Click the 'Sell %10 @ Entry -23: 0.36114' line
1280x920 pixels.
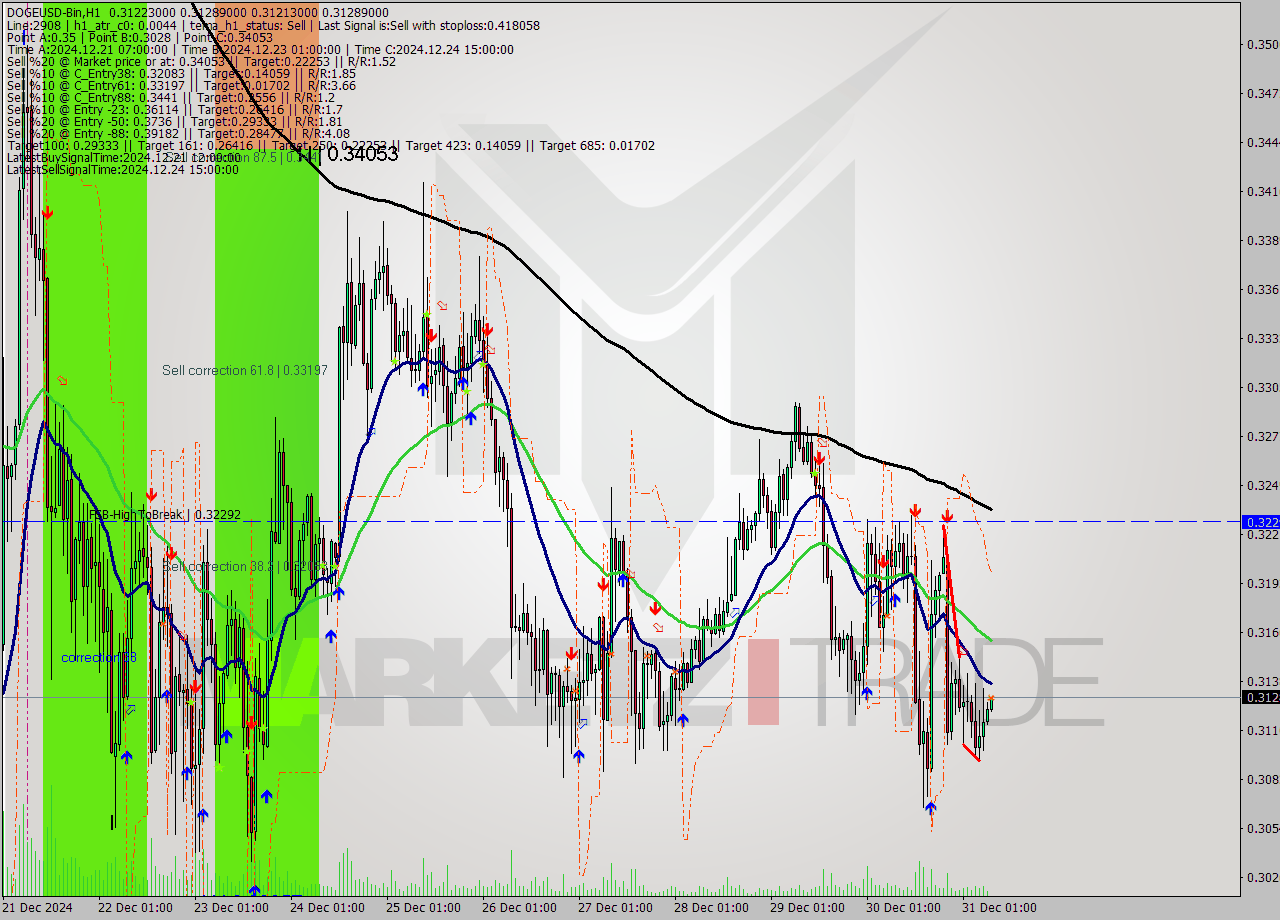[175, 109]
